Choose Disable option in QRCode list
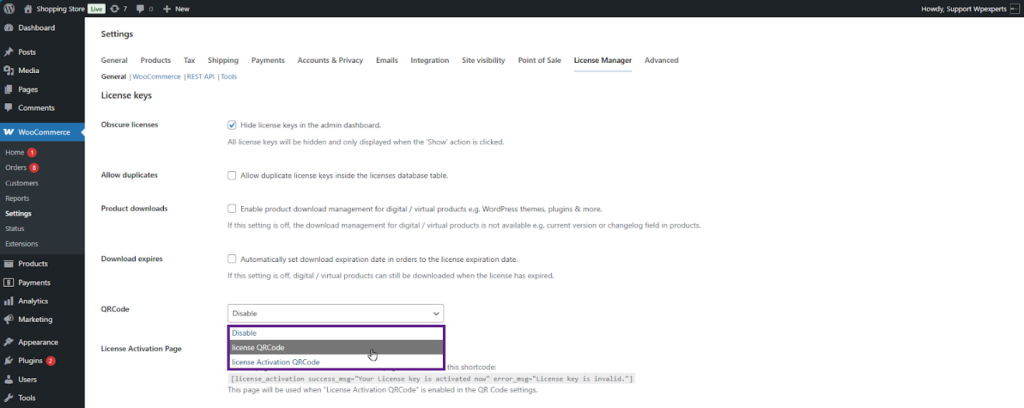This screenshot has width=1024, height=408. pyautogui.click(x=336, y=333)
